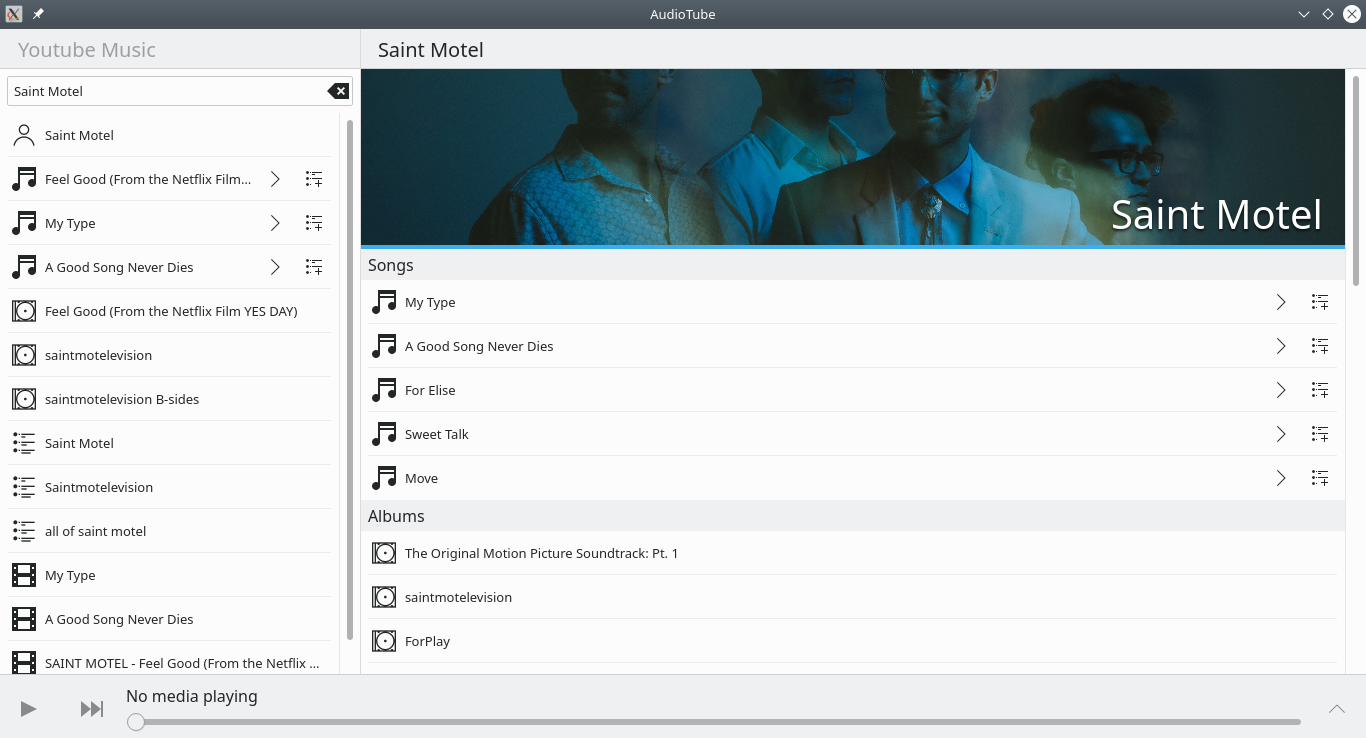Start playback with the play button
1366x738 pixels.
click(x=28, y=709)
